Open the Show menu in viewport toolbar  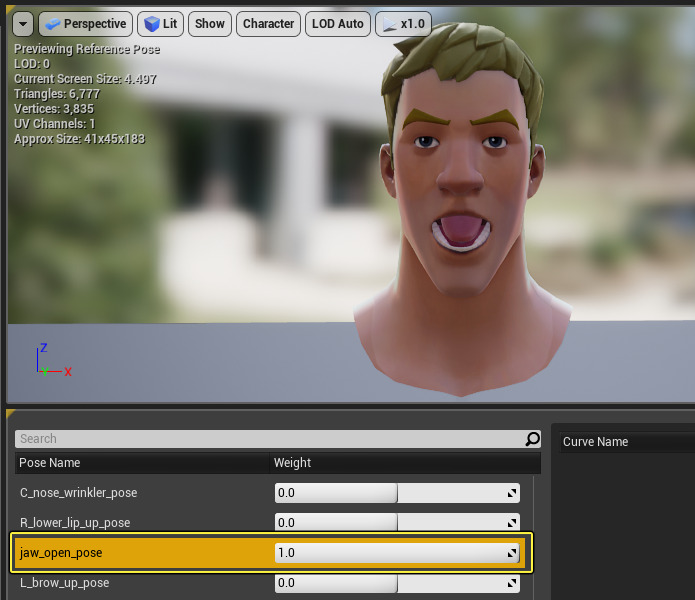(x=210, y=24)
